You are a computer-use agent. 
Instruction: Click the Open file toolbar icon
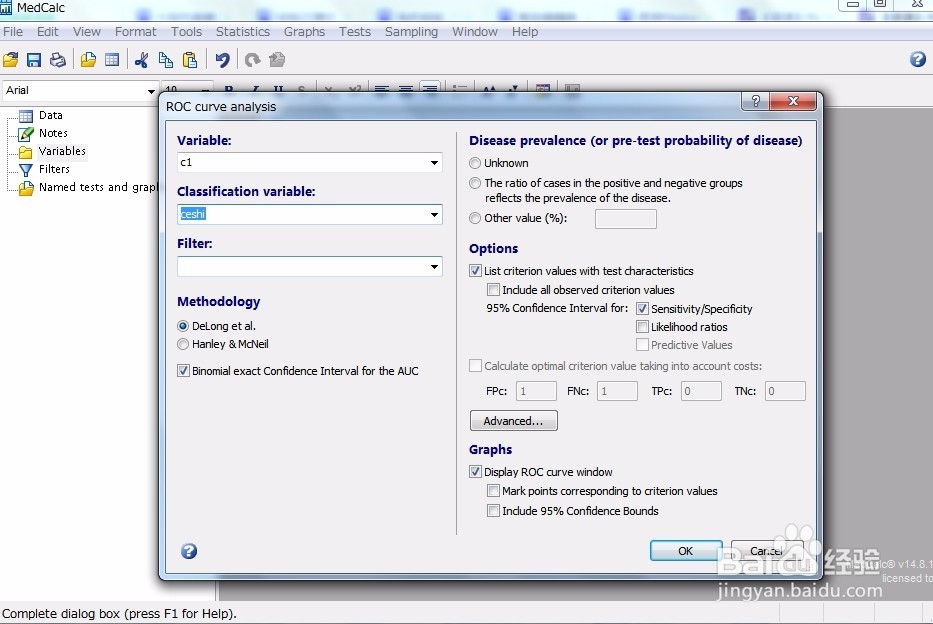11,59
